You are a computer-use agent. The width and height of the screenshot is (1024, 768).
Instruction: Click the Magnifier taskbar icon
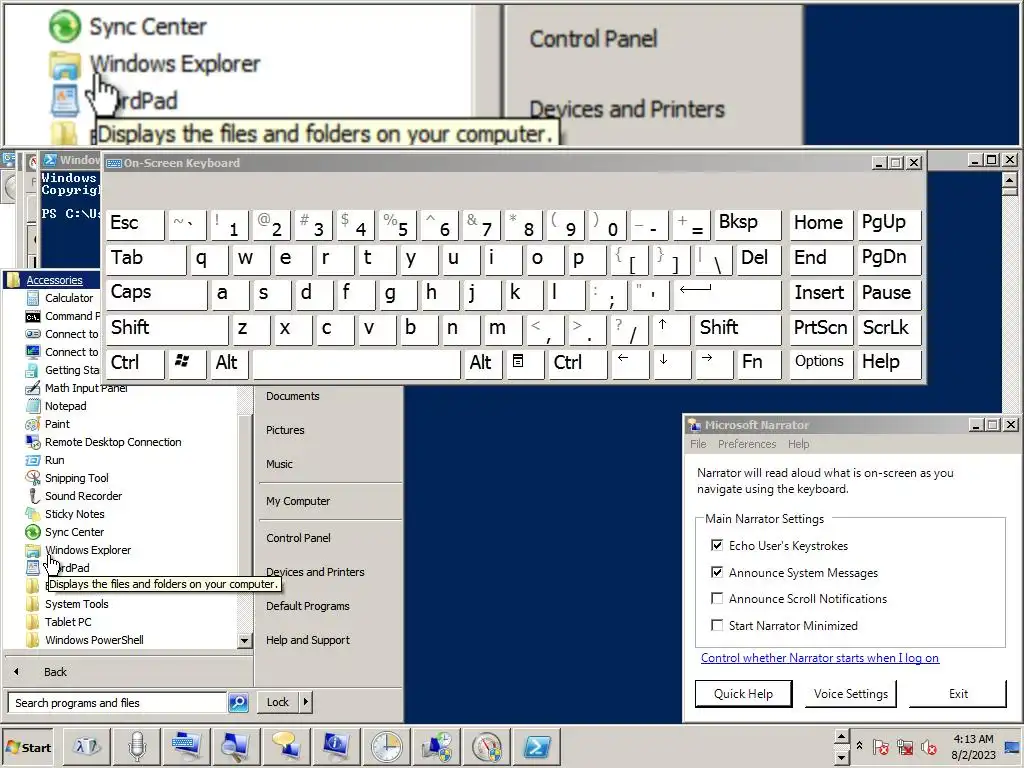click(x=235, y=746)
